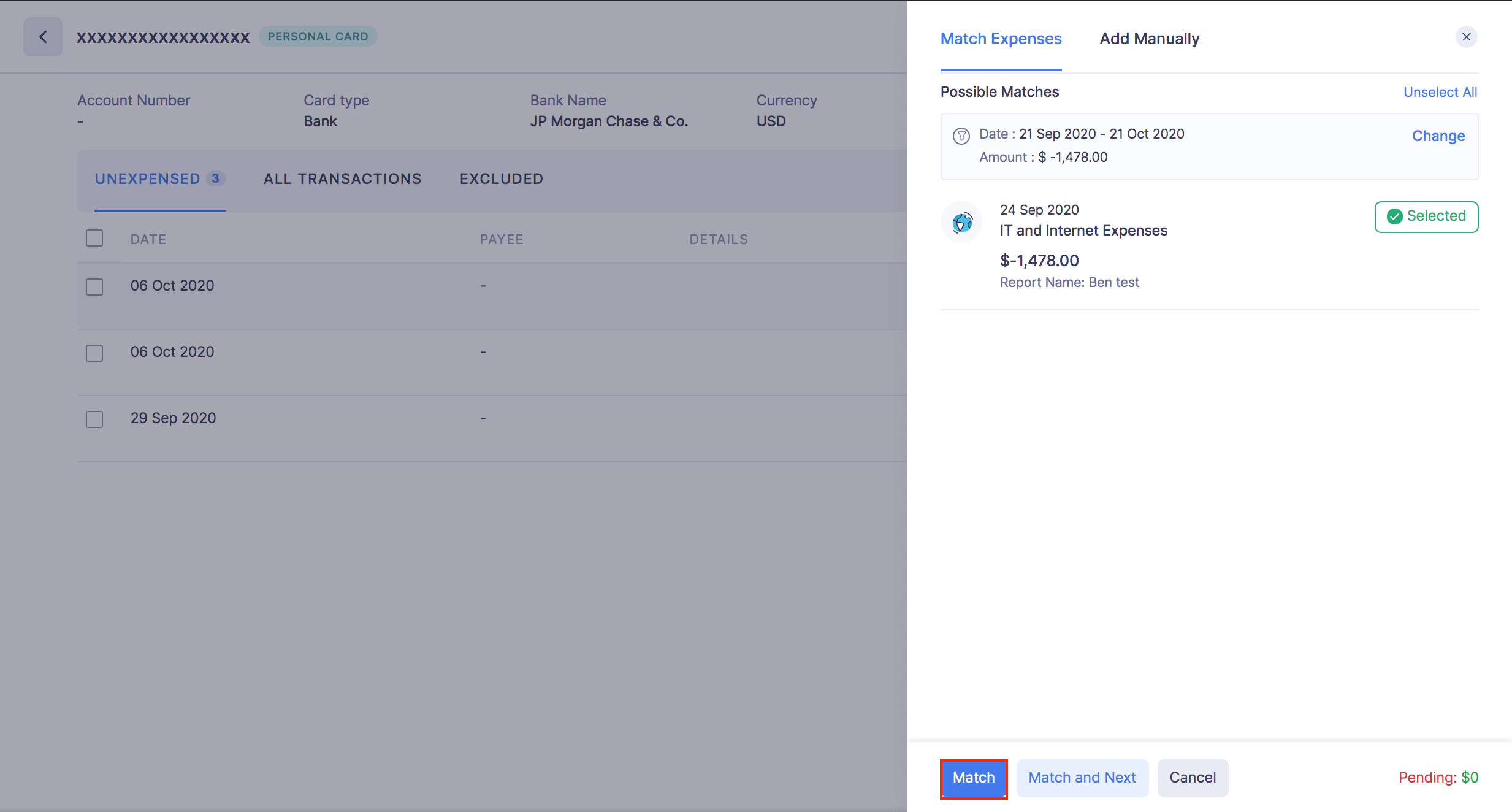Click the back arrow icon
This screenshot has height=812, width=1512.
43,37
